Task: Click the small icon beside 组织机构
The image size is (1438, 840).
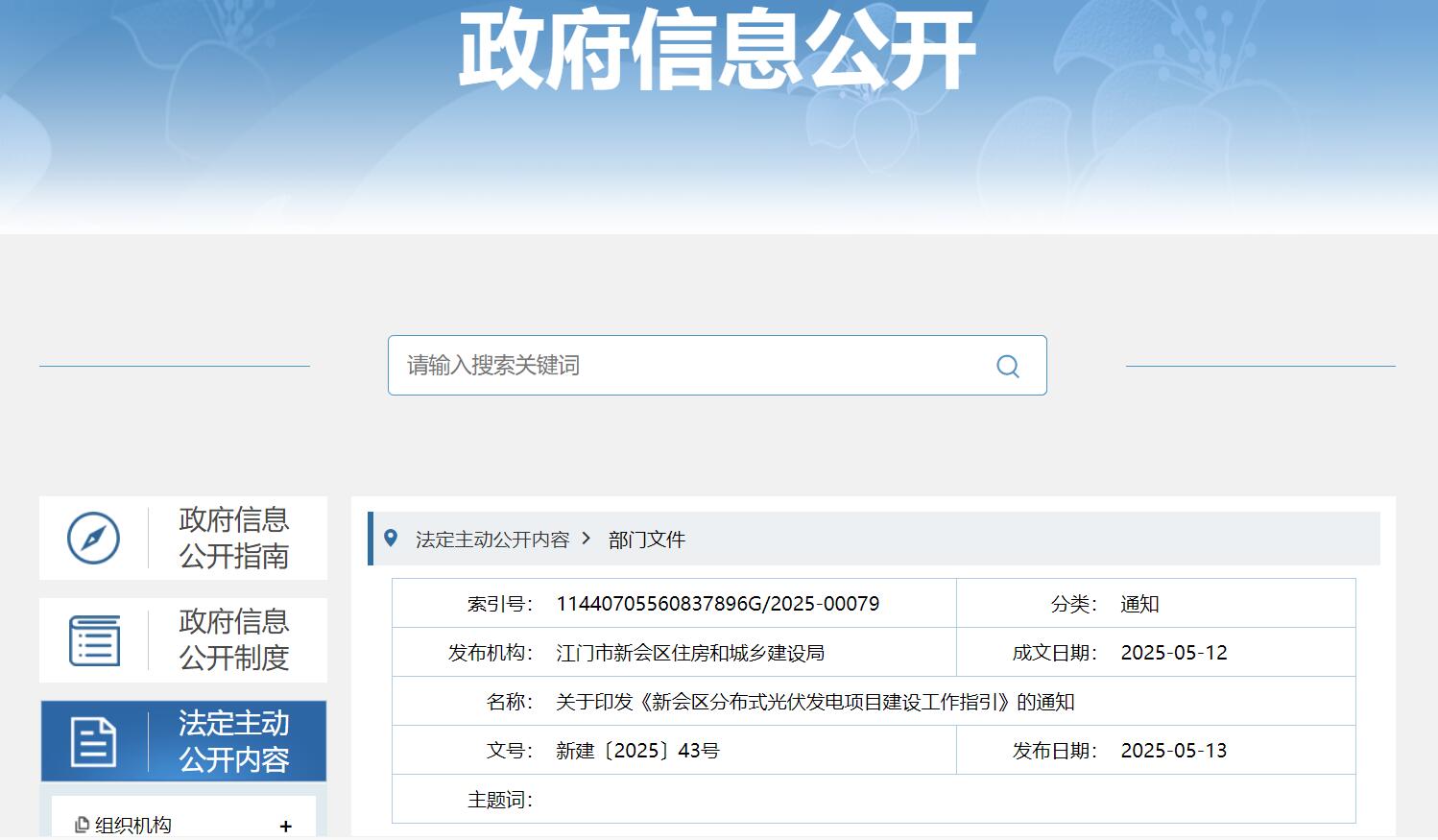Action: pos(82,825)
